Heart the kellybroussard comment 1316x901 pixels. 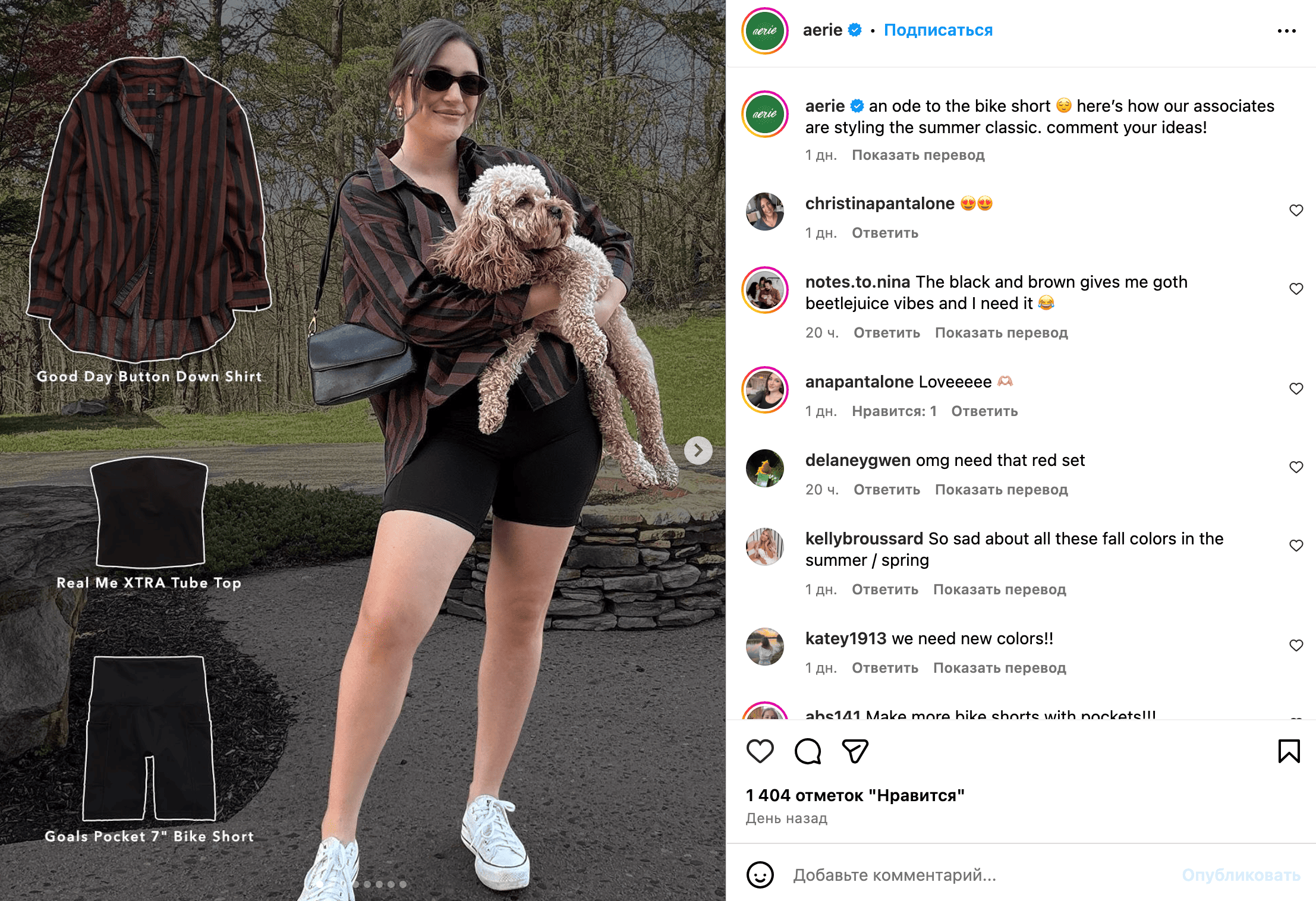pos(1296,546)
